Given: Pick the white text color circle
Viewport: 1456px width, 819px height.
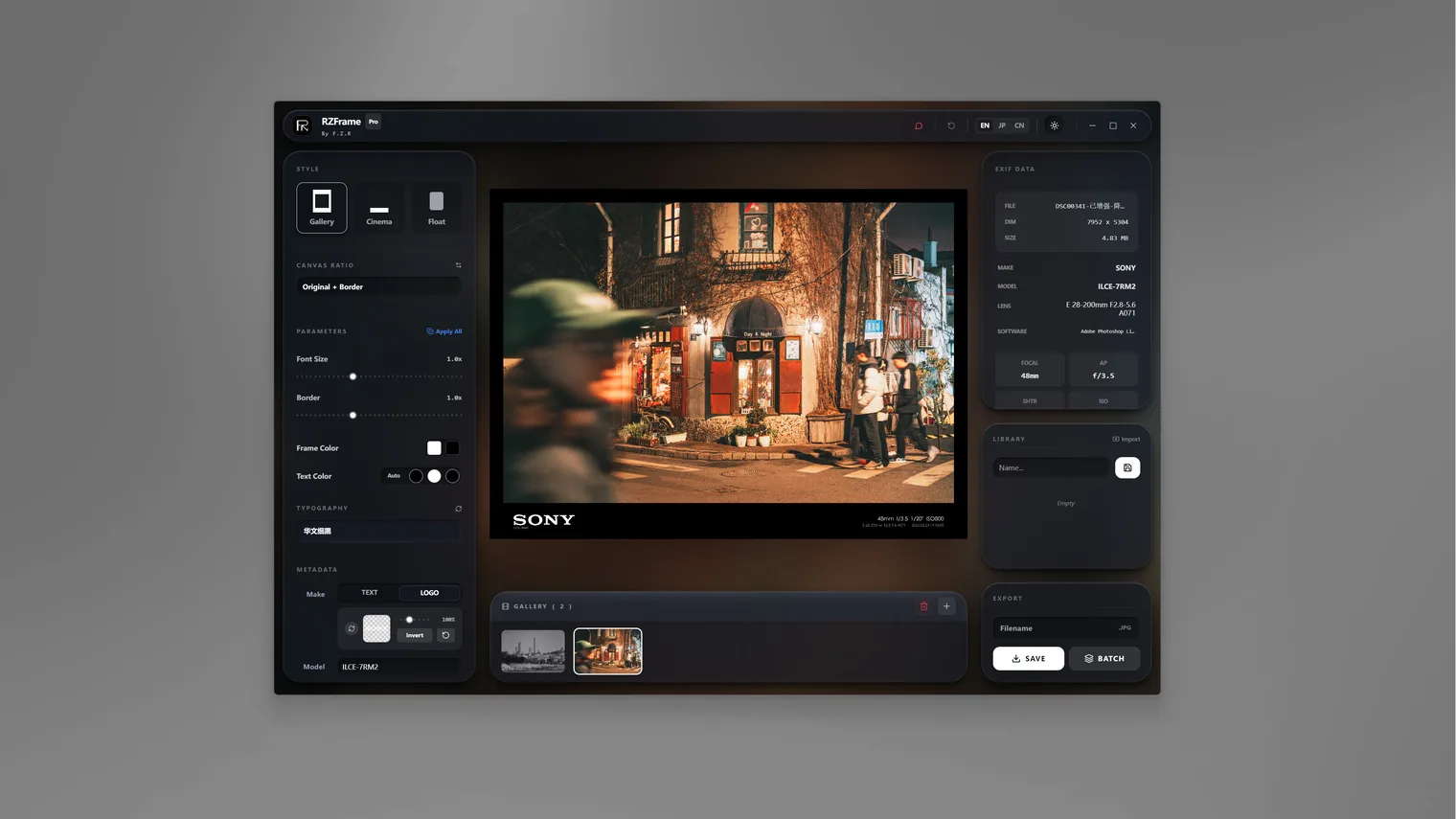Looking at the screenshot, I should pyautogui.click(x=434, y=476).
